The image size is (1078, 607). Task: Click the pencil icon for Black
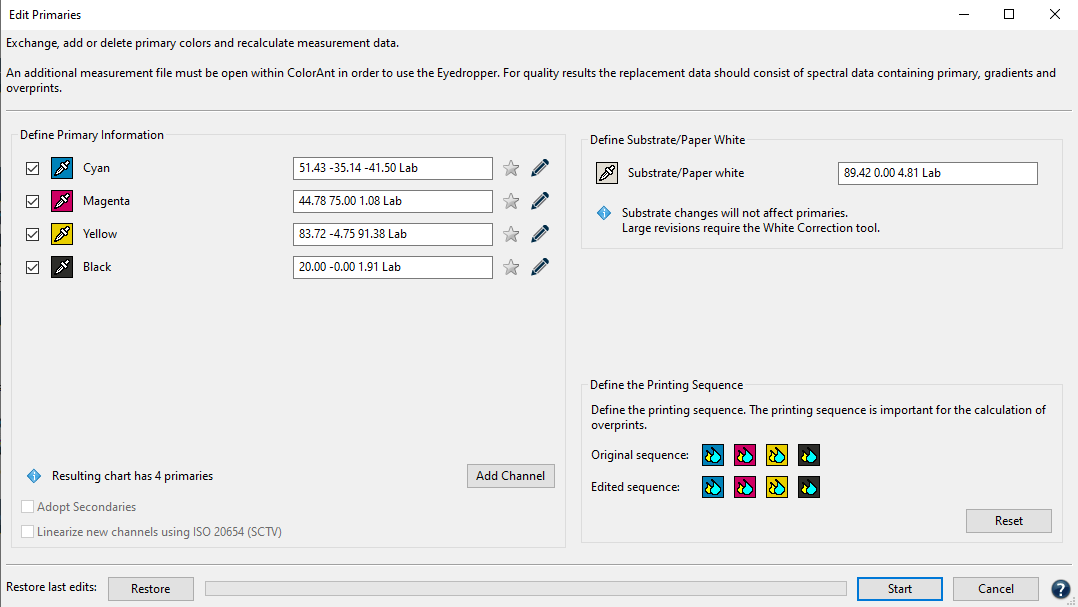[540, 267]
